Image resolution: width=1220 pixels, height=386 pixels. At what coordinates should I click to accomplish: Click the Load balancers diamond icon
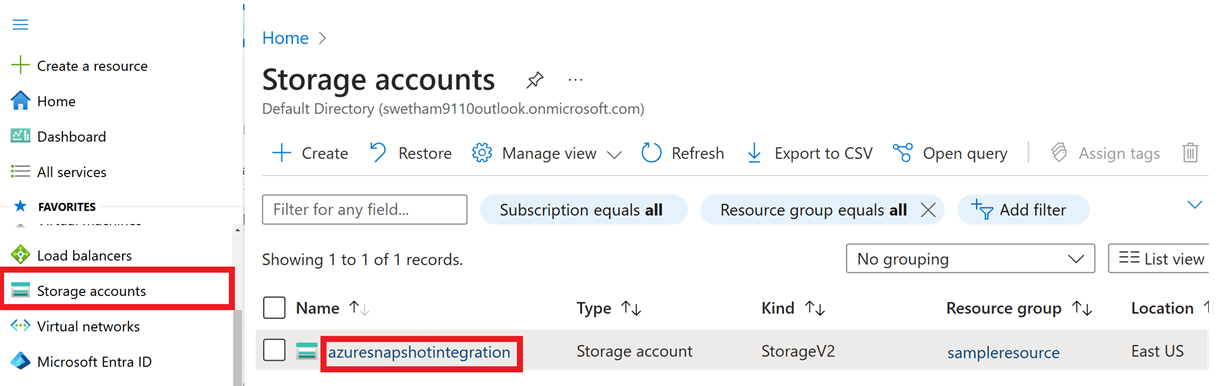point(20,255)
